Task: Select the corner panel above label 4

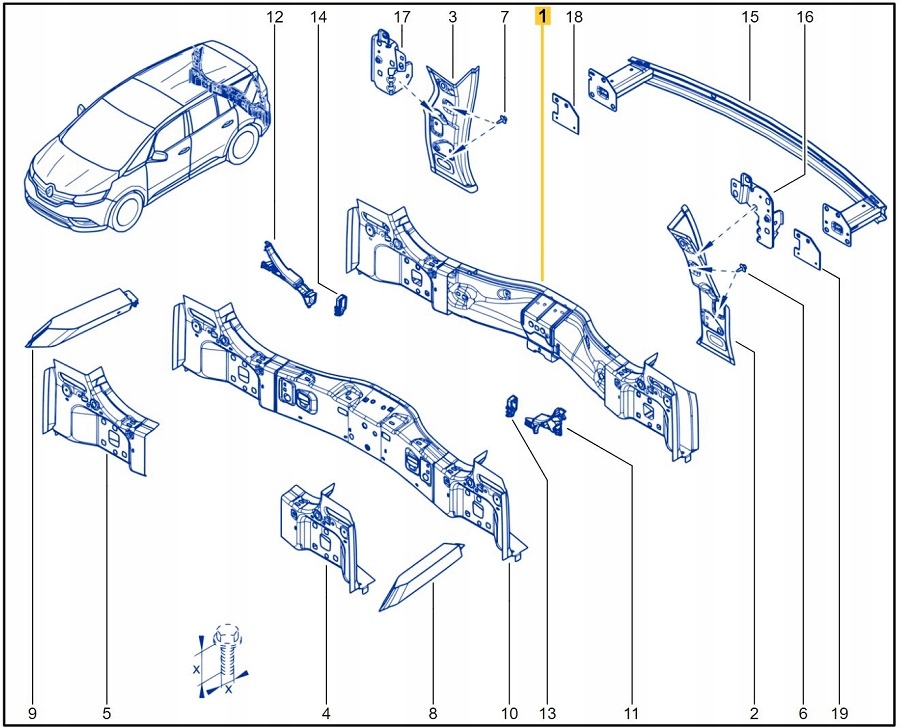Action: point(326,537)
